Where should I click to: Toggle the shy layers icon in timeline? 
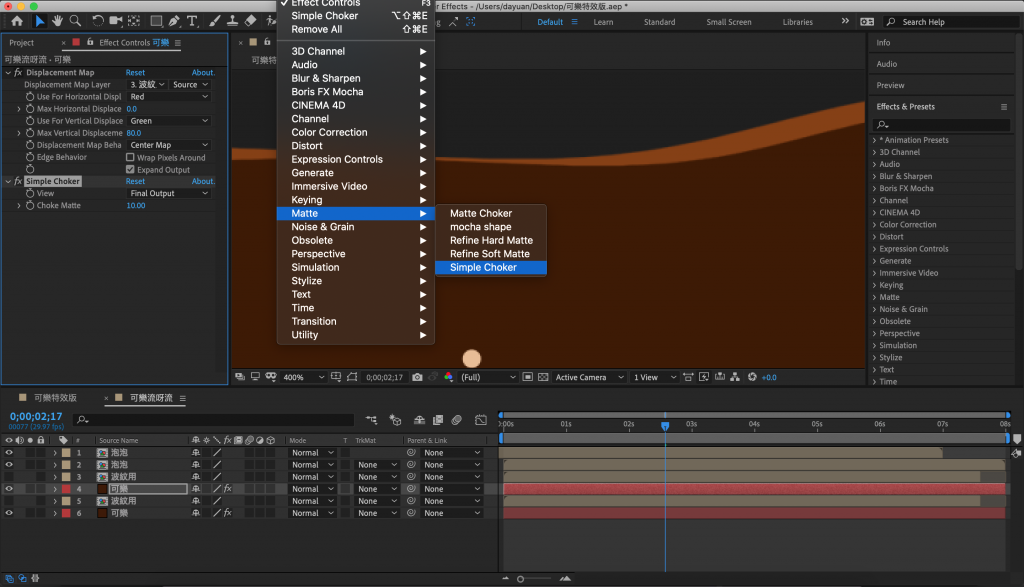419,420
